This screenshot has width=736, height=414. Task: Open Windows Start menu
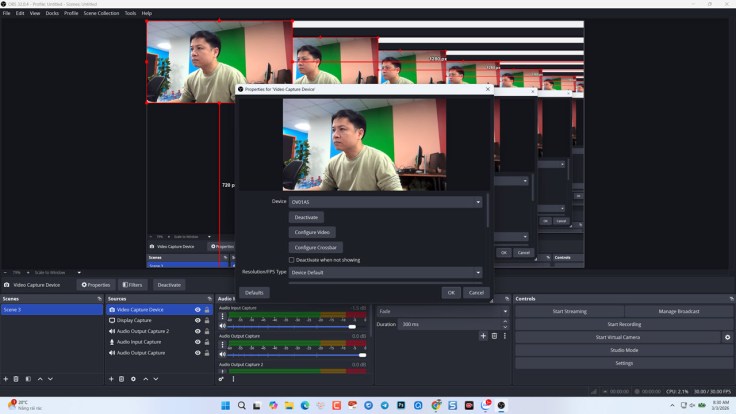click(225, 406)
